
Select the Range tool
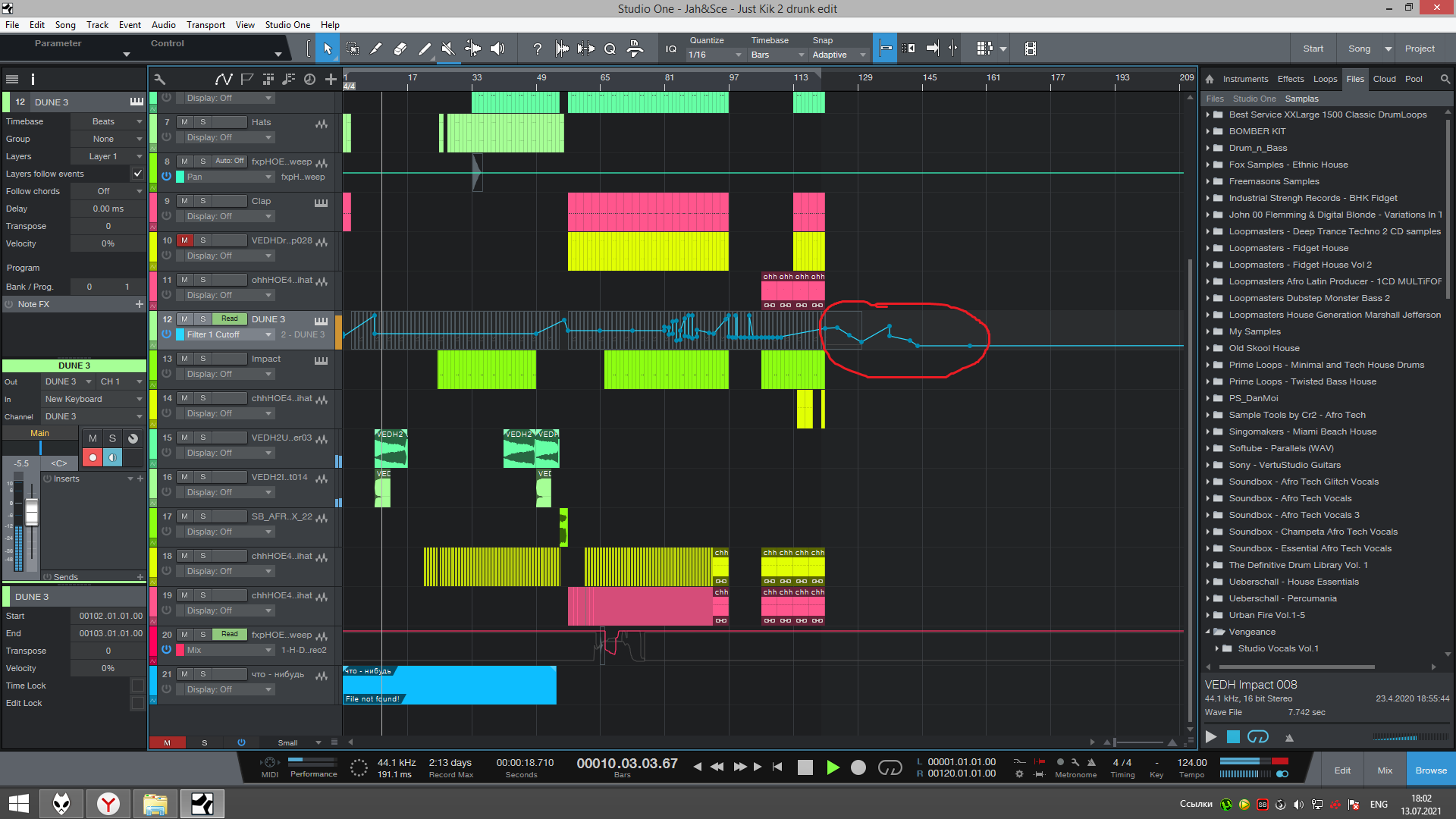click(352, 49)
